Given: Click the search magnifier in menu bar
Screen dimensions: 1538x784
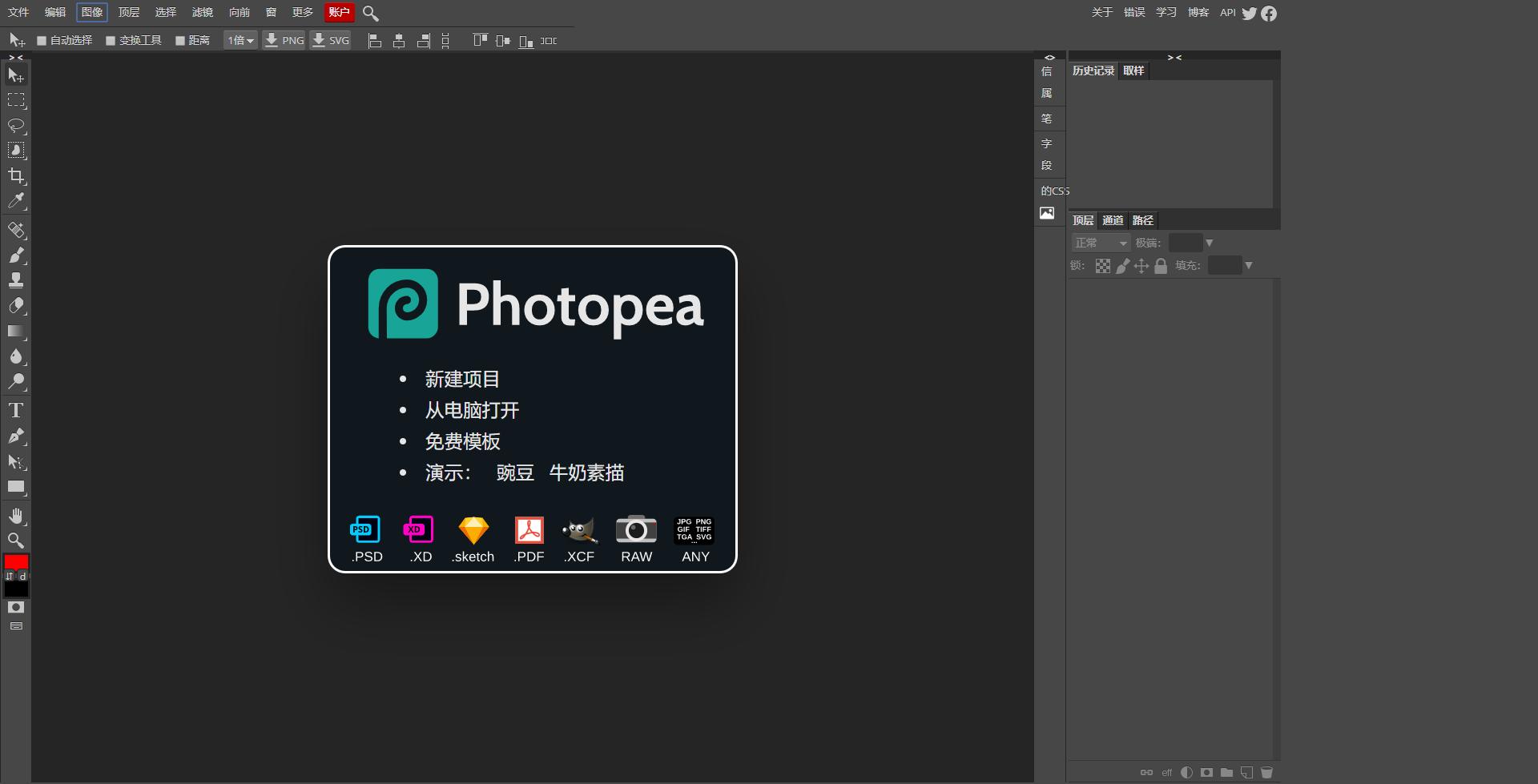Looking at the screenshot, I should (370, 13).
